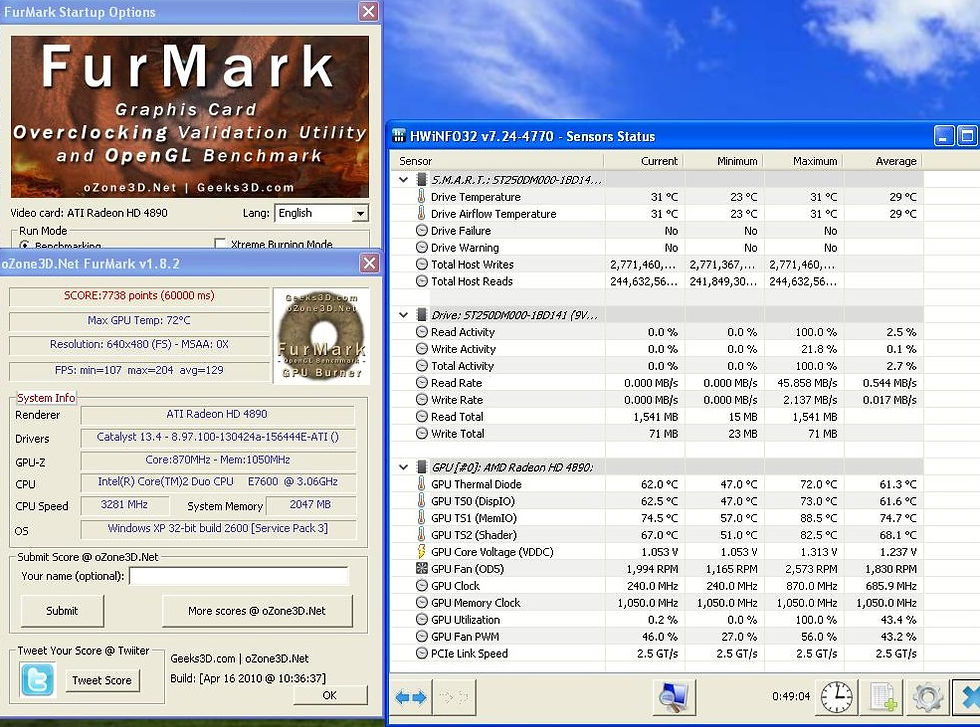Select the FPS min=107 max=204 avg=129 field
Image resolution: width=980 pixels, height=727 pixels.
139,370
